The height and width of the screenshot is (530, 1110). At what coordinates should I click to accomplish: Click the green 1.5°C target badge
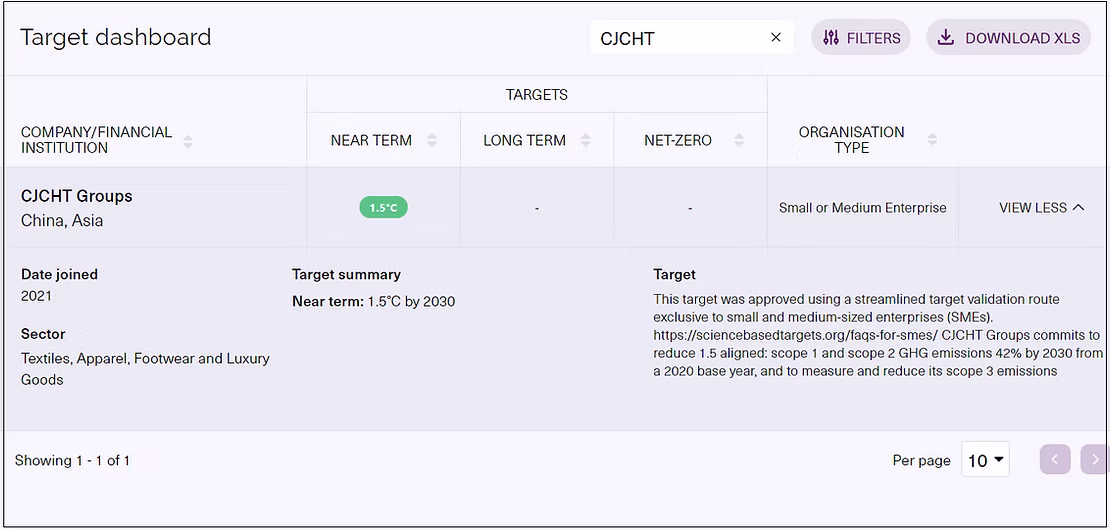tap(384, 208)
